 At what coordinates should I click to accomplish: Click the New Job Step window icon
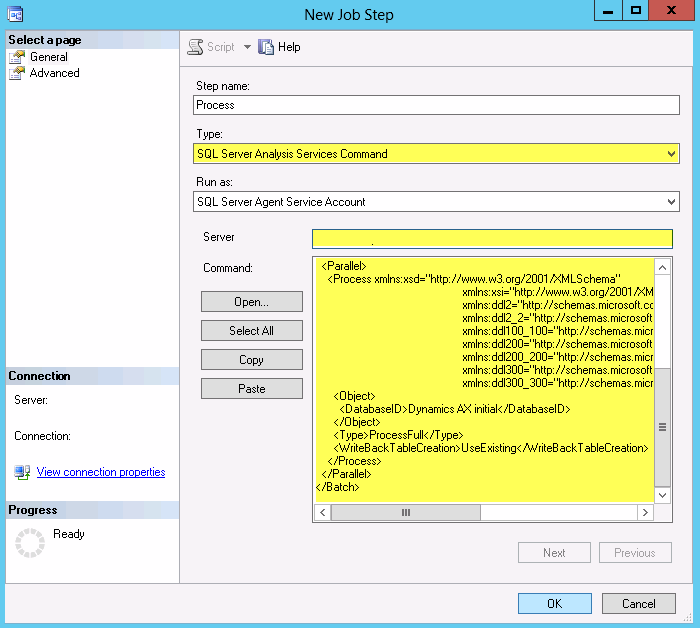16,14
